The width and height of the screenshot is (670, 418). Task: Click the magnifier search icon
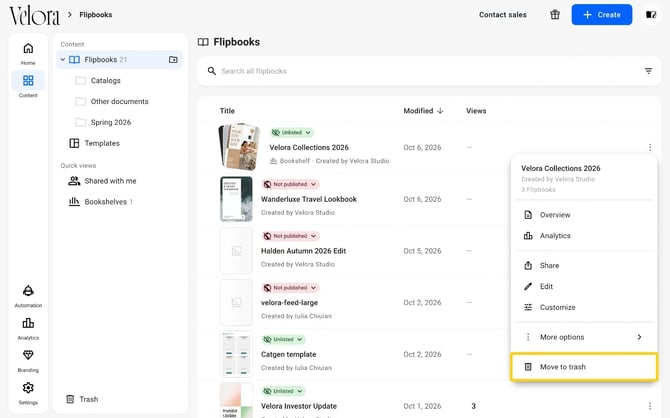pyautogui.click(x=212, y=71)
